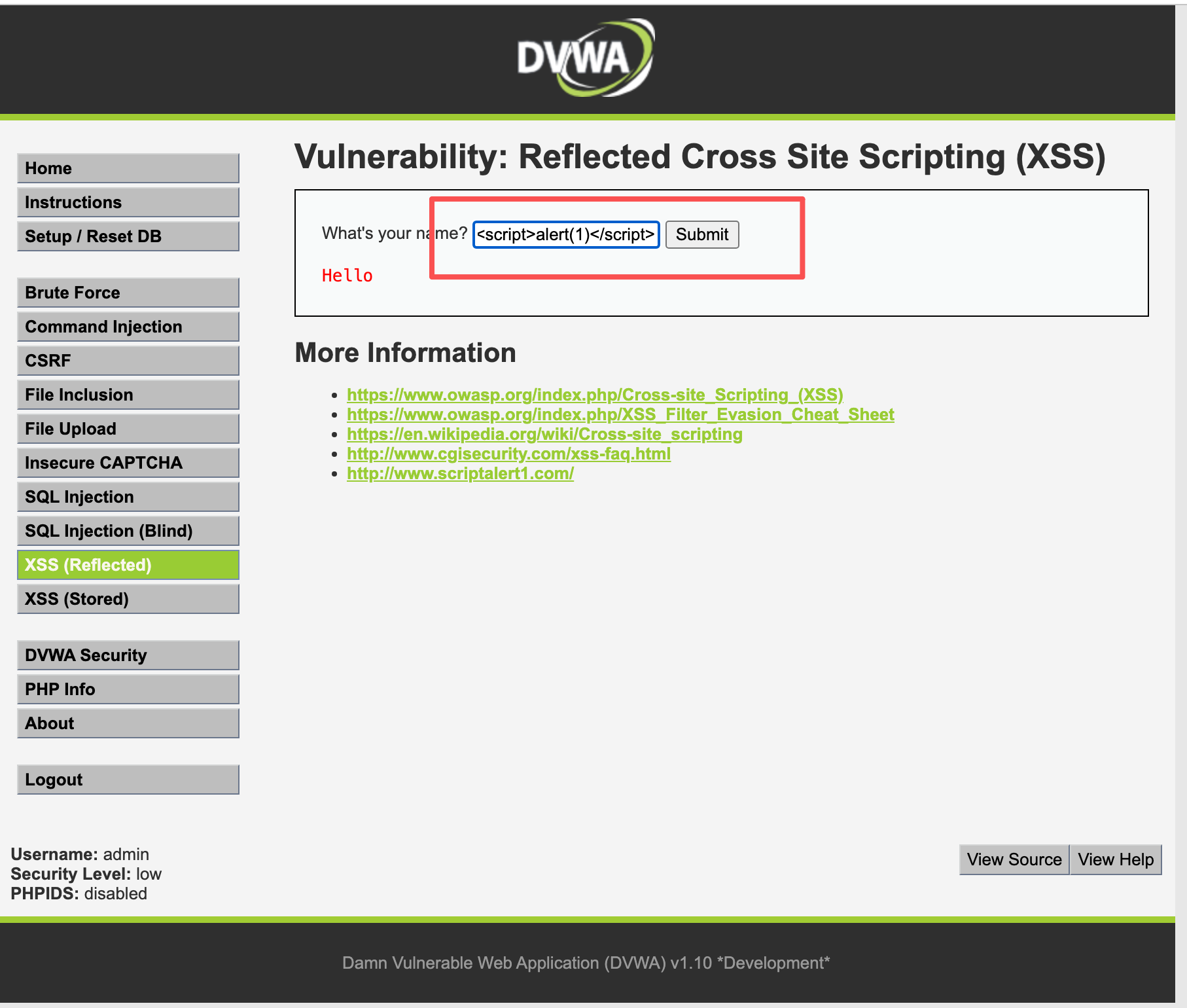Click the red Hello output text
Screen dimensions: 1187x1008
pyautogui.click(x=347, y=276)
